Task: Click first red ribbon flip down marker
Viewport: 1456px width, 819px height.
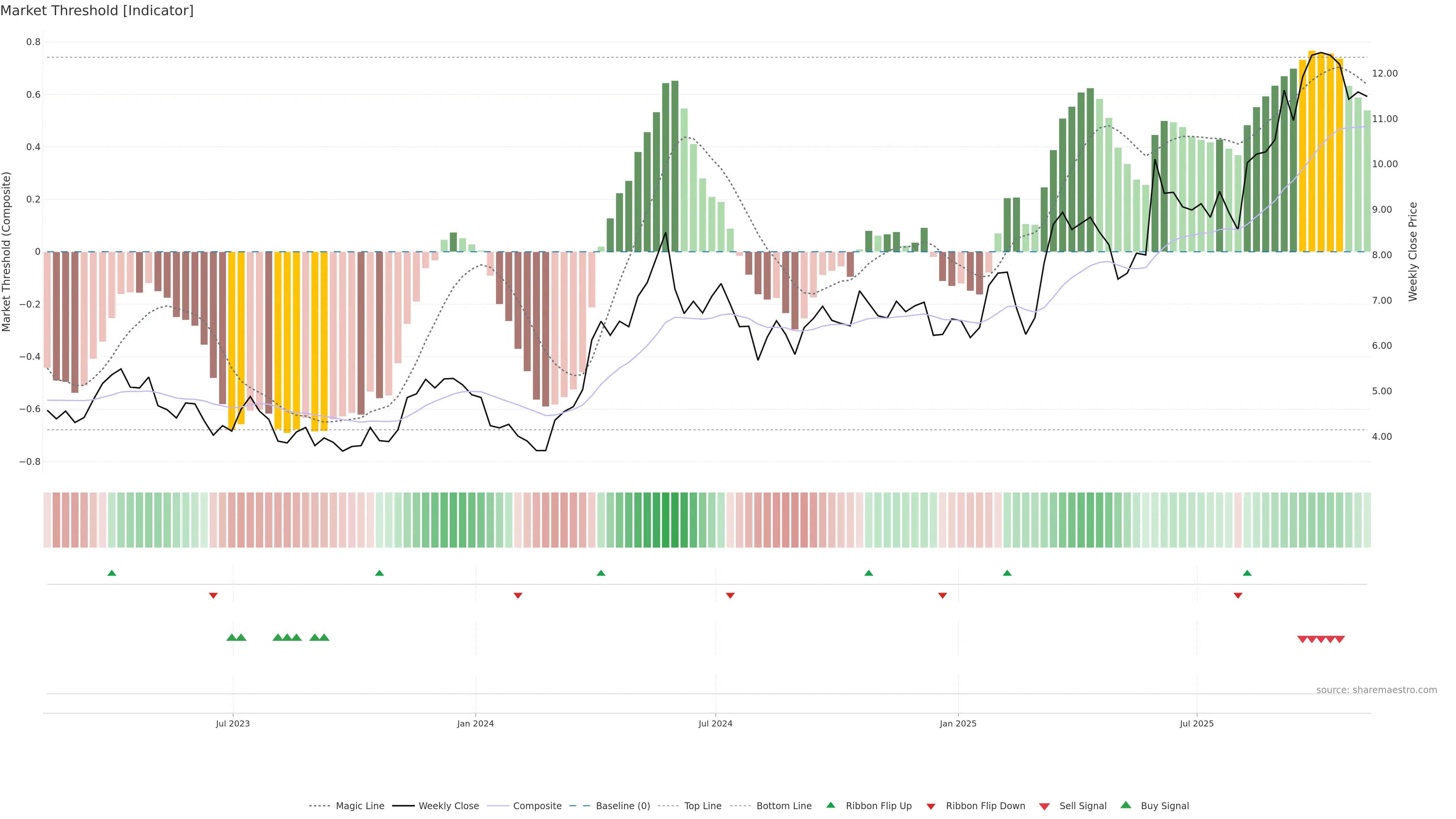Action: 213,596
